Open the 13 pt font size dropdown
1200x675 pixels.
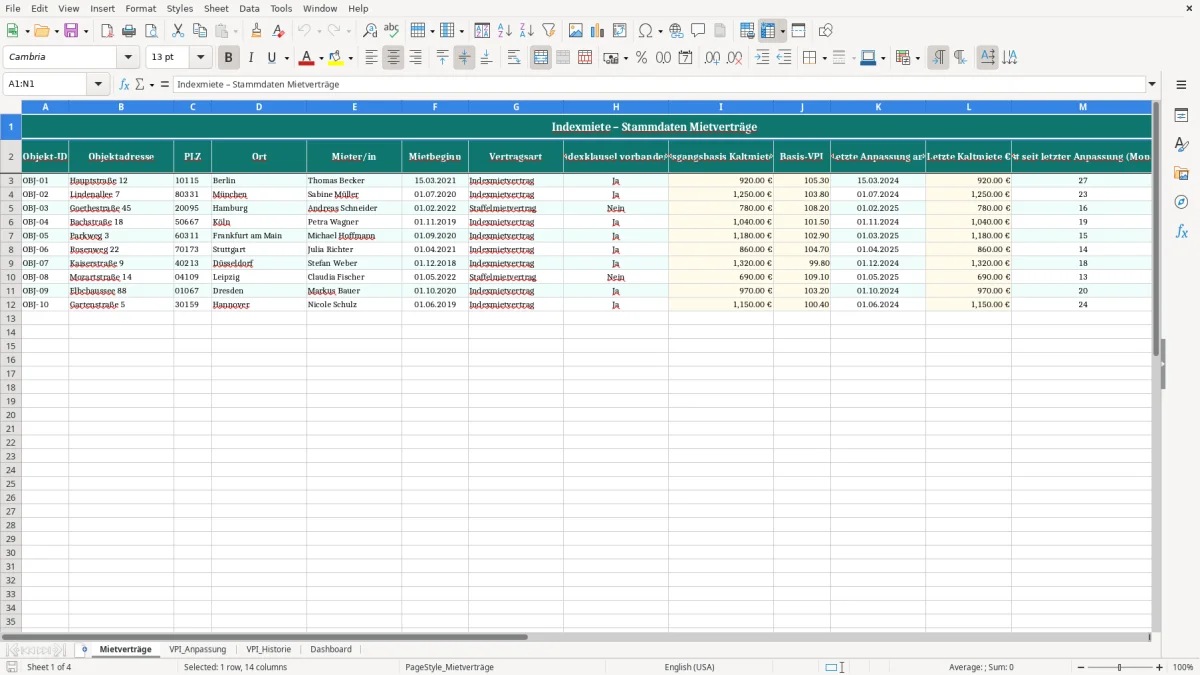click(200, 58)
